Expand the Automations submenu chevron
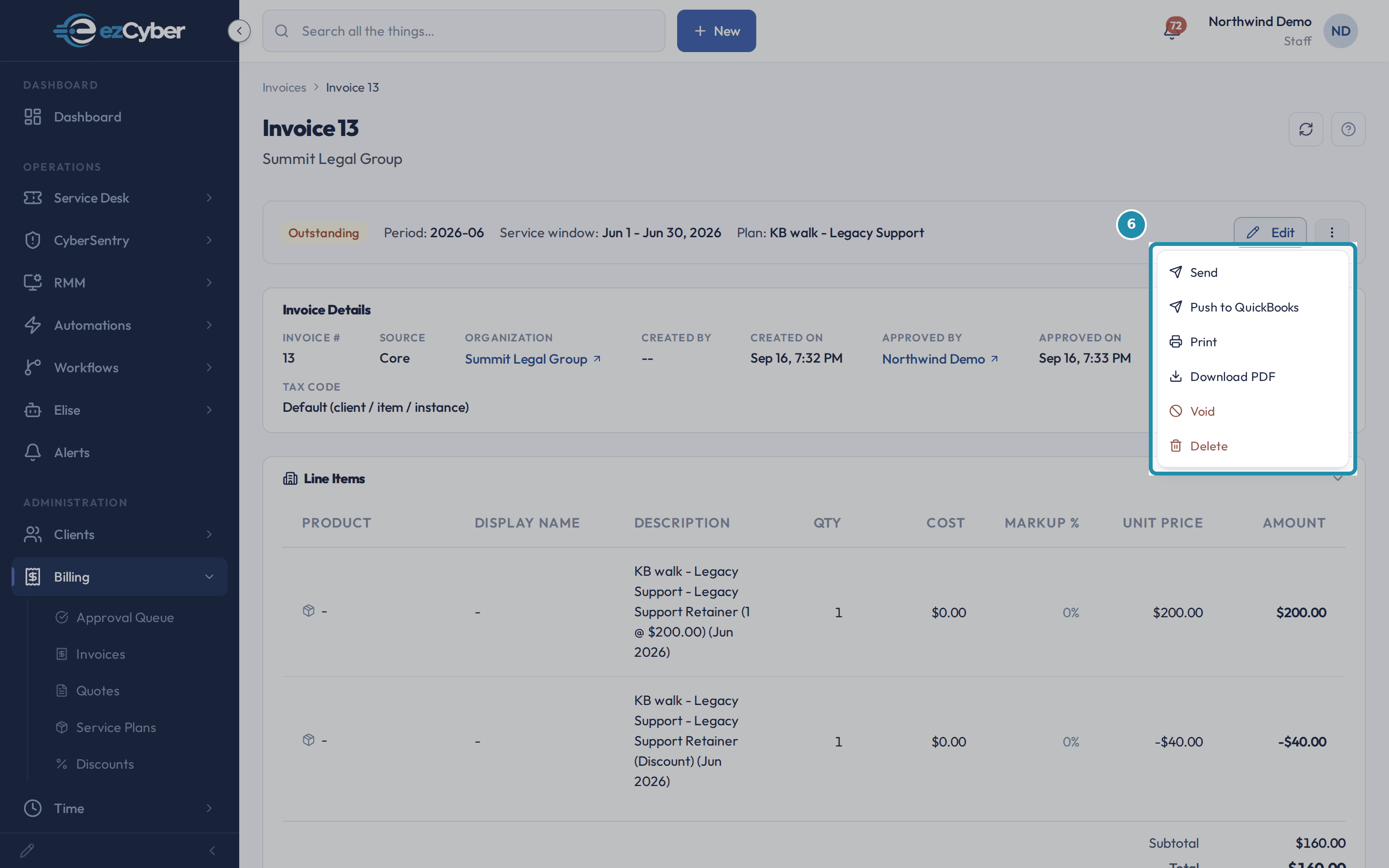Viewport: 1389px width, 868px height. [209, 325]
